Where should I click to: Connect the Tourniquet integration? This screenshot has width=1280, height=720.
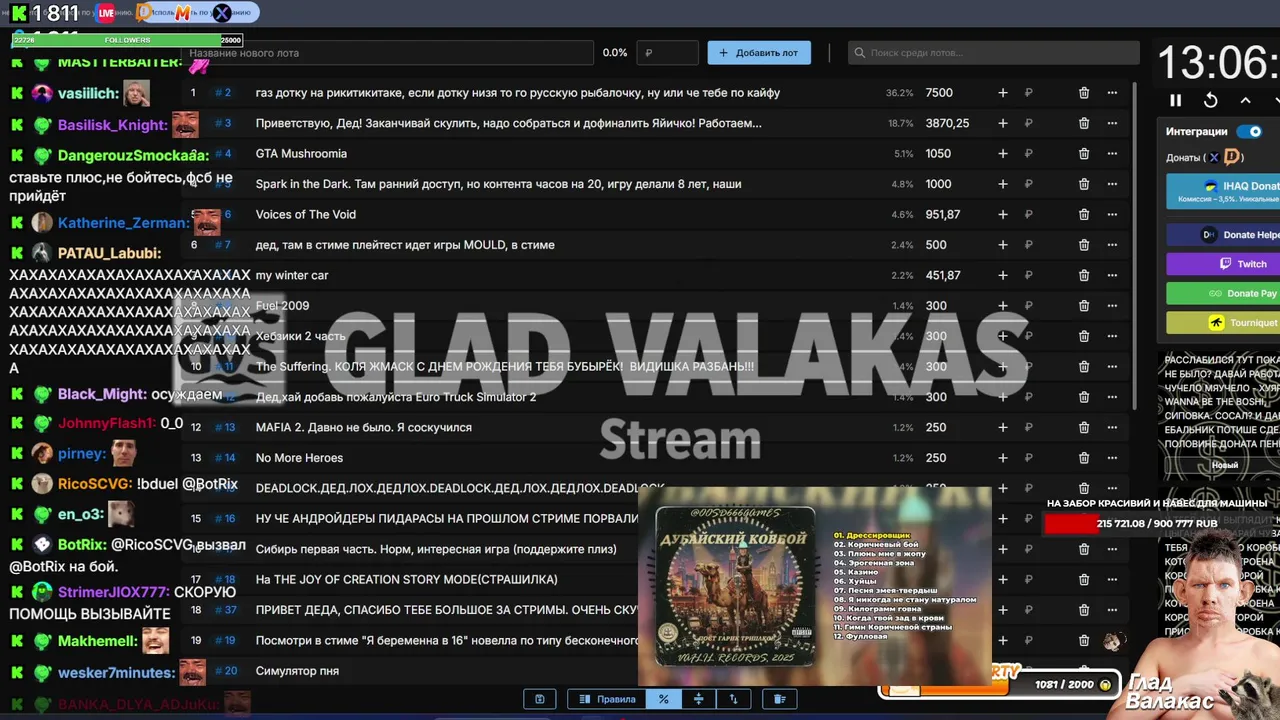[x=1223, y=322]
